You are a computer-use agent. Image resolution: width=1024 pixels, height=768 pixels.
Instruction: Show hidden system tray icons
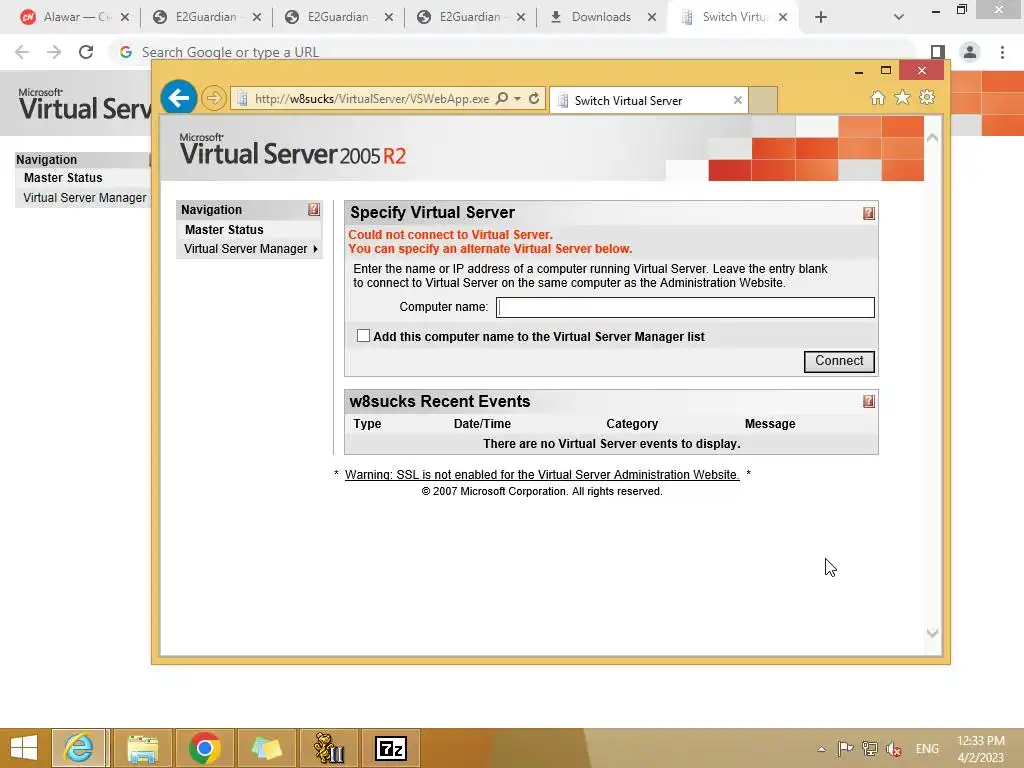pos(822,749)
